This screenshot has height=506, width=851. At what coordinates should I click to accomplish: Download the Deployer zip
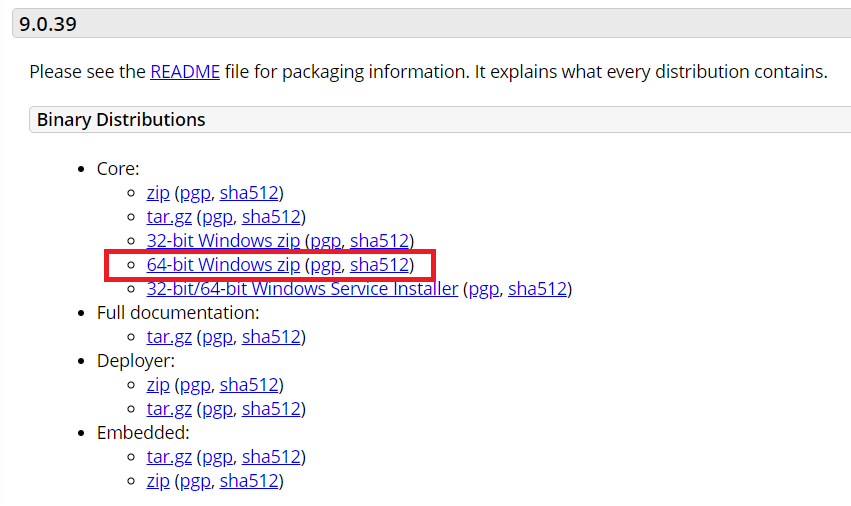[x=158, y=385]
